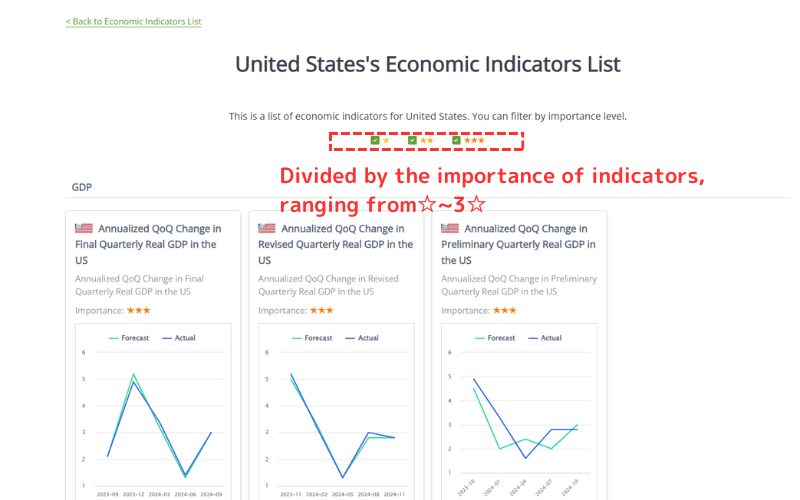
Task: Toggle the two-star importance checkbox
Action: [412, 141]
